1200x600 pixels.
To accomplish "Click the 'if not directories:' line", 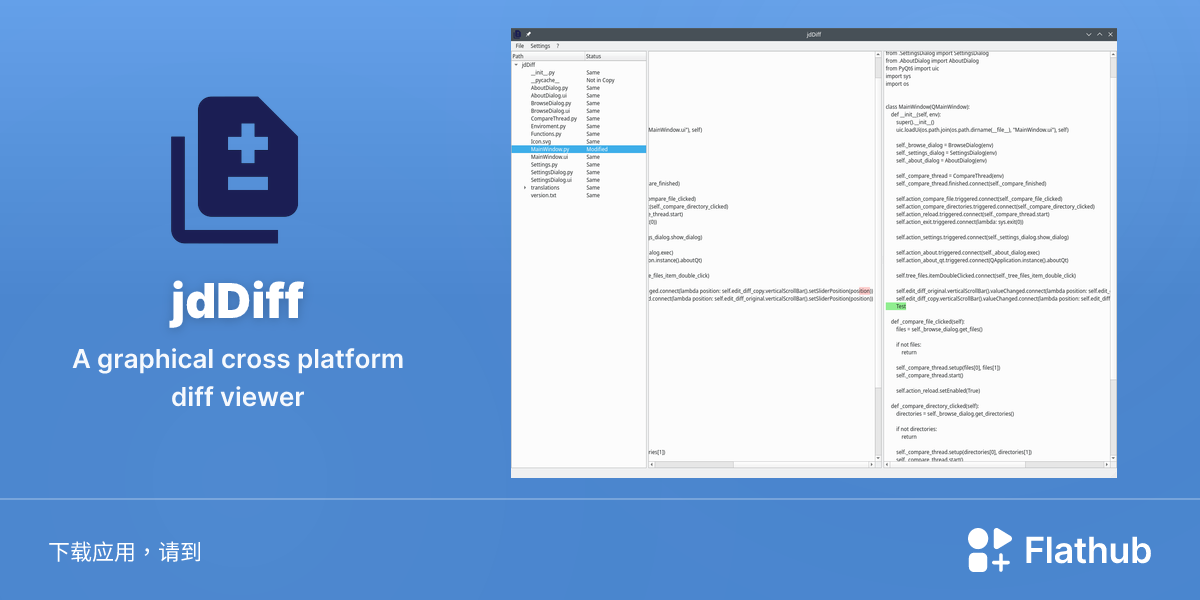I will tap(916, 428).
